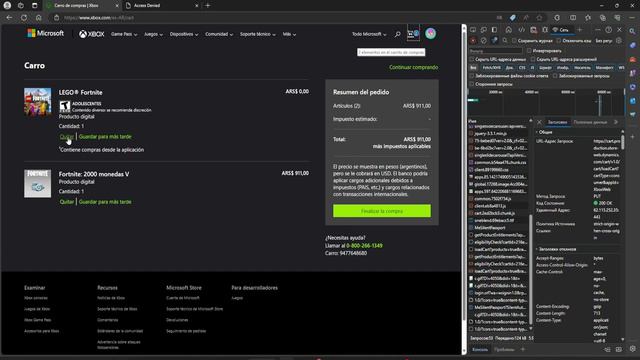Open the site search magnifier icon

(397, 35)
